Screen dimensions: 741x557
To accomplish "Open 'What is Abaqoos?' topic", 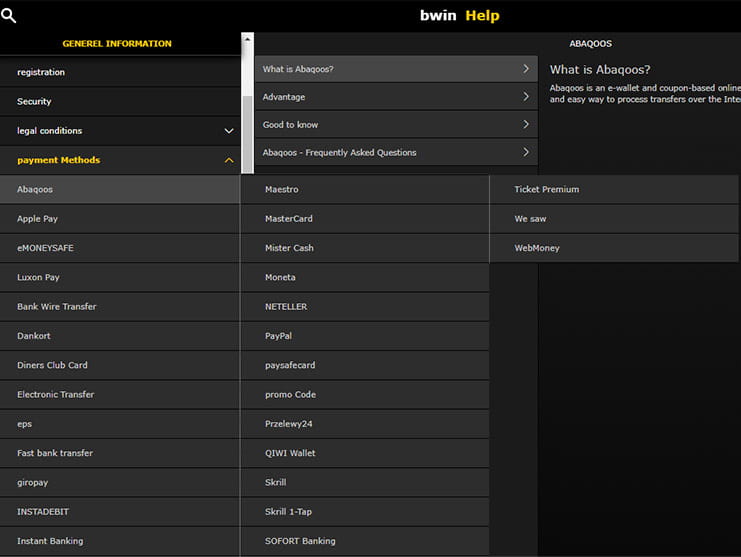I will (396, 69).
